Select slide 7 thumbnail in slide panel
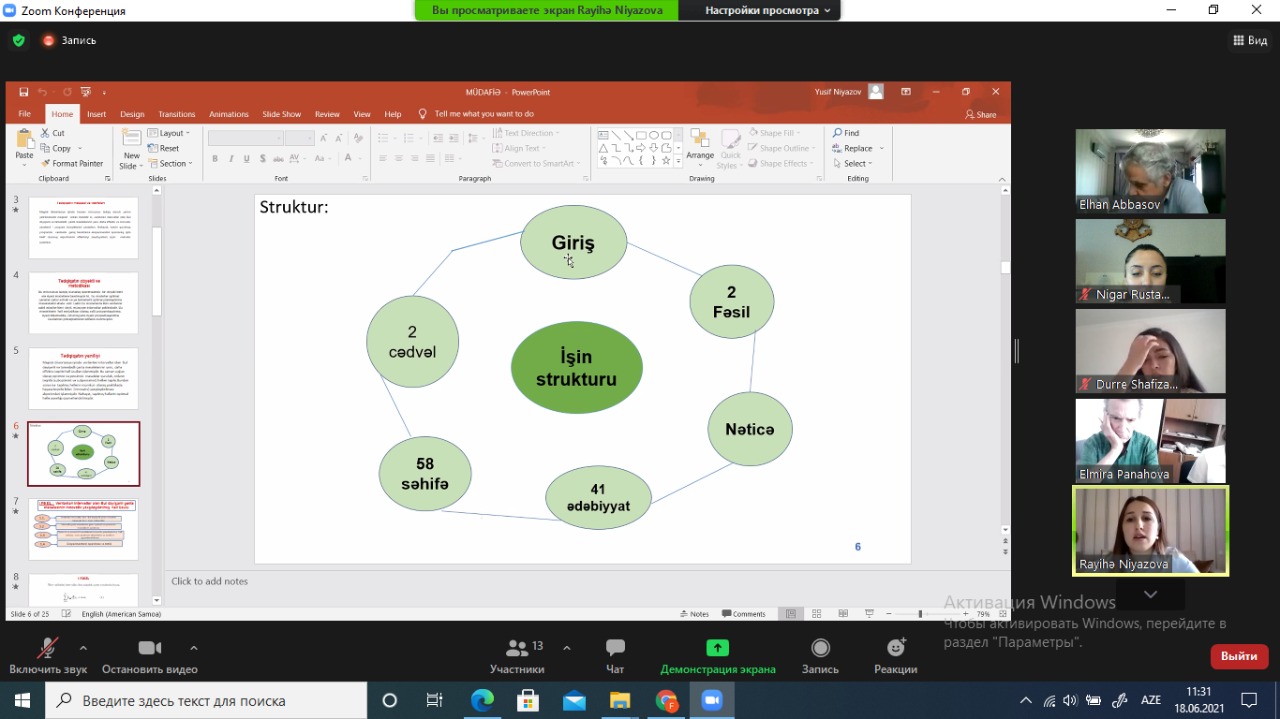Screen dimensions: 1280x719 tap(84, 529)
